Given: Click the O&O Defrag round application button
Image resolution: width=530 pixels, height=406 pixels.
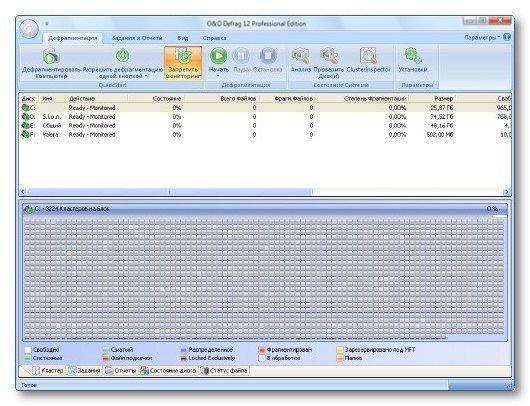Looking at the screenshot, I should point(29,29).
